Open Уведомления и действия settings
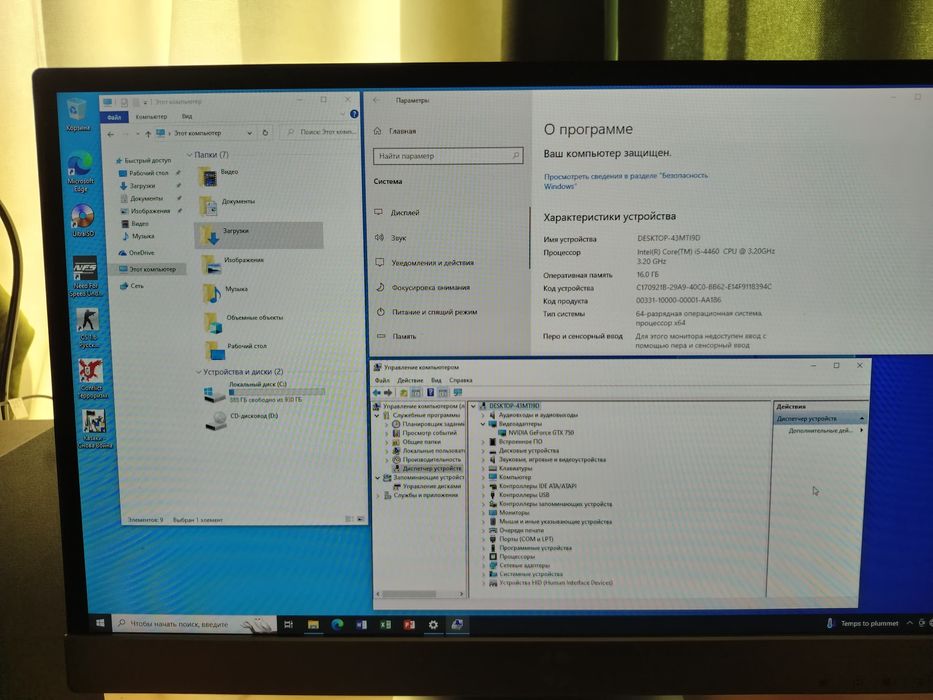The width and height of the screenshot is (933, 700). click(x=424, y=262)
